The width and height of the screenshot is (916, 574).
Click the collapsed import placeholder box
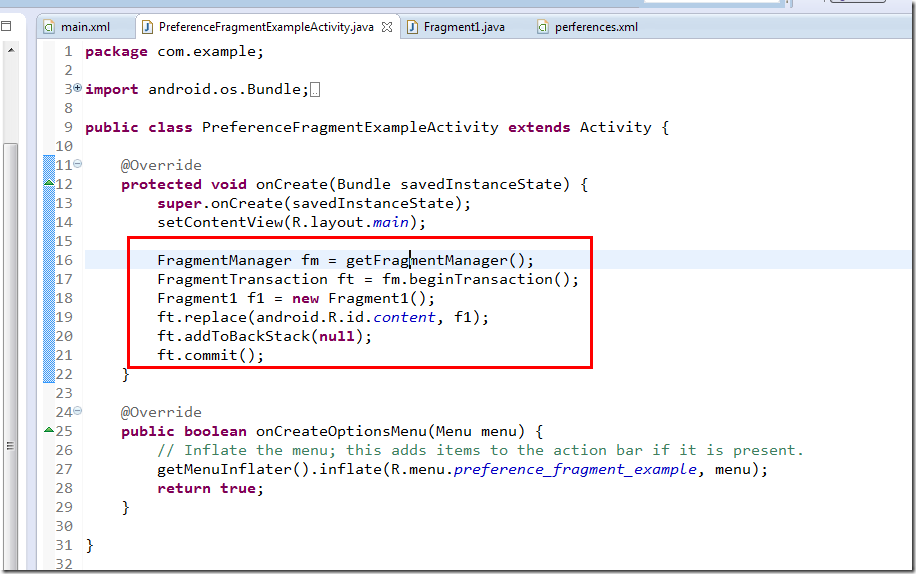point(315,90)
